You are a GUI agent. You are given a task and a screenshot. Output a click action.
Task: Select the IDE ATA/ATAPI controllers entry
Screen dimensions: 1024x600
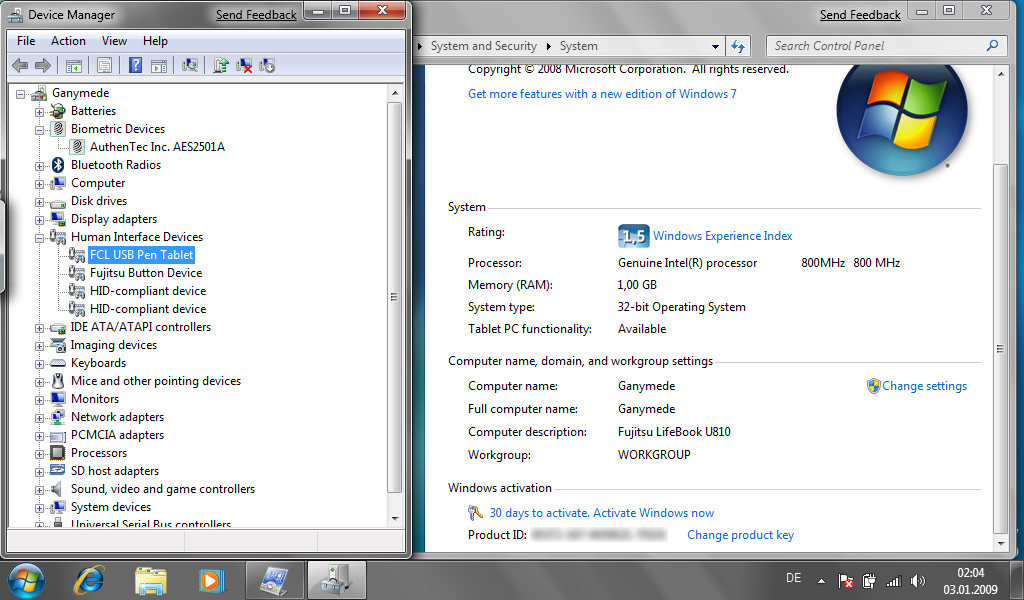[140, 326]
